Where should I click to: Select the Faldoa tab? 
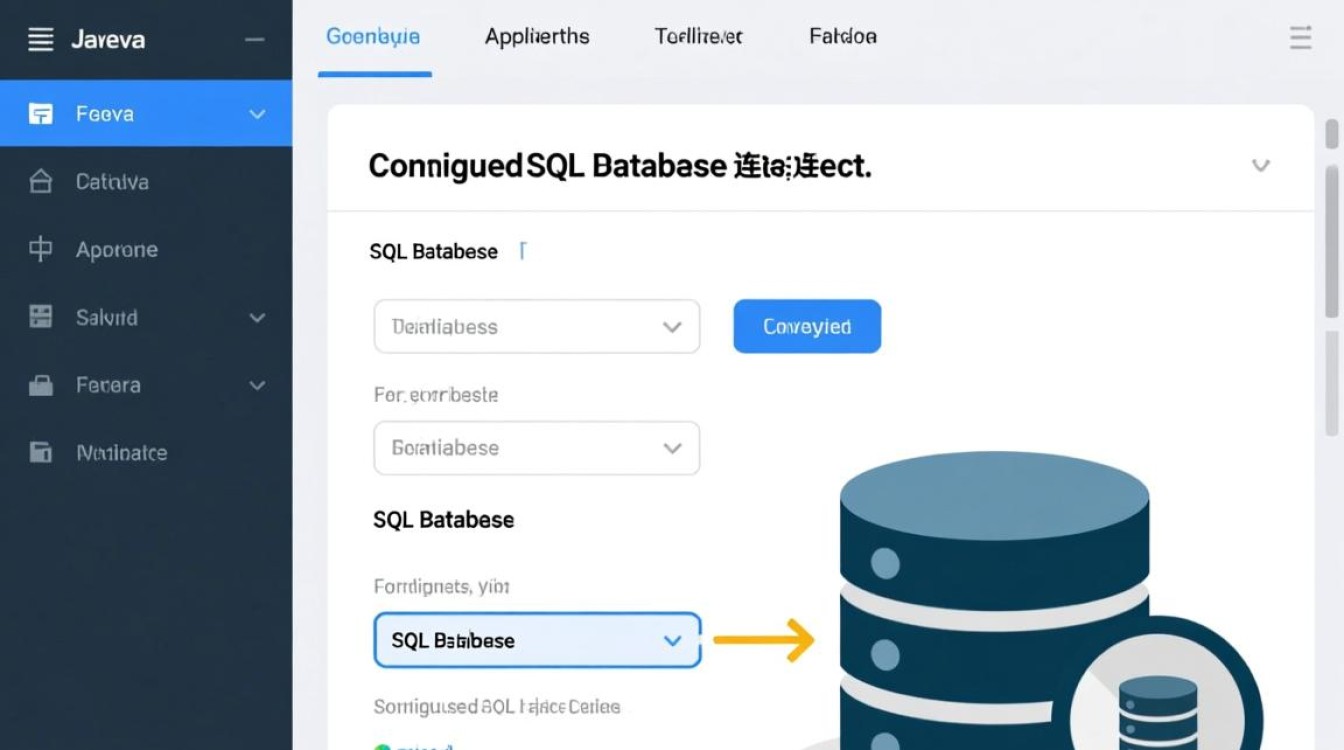[842, 36]
